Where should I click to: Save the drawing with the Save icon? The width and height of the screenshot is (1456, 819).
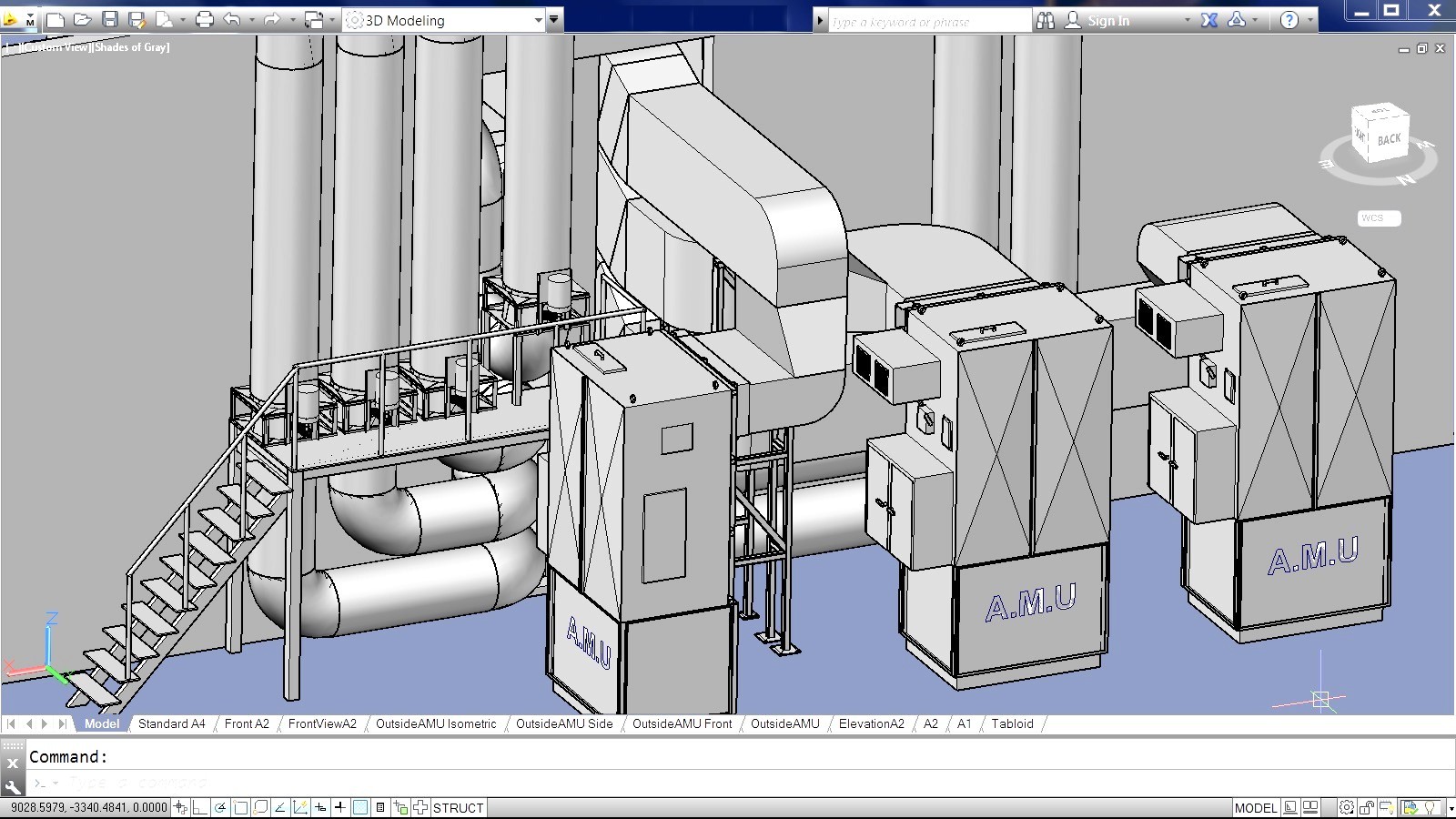pos(110,20)
